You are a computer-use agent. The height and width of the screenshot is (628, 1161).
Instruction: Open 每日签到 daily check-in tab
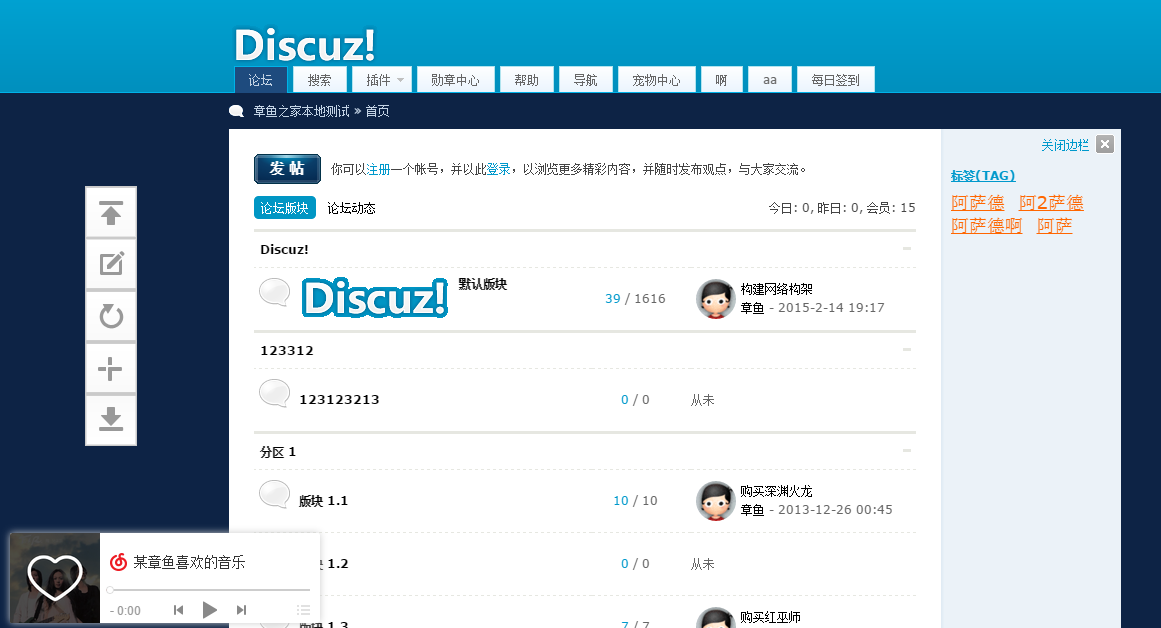pos(835,79)
